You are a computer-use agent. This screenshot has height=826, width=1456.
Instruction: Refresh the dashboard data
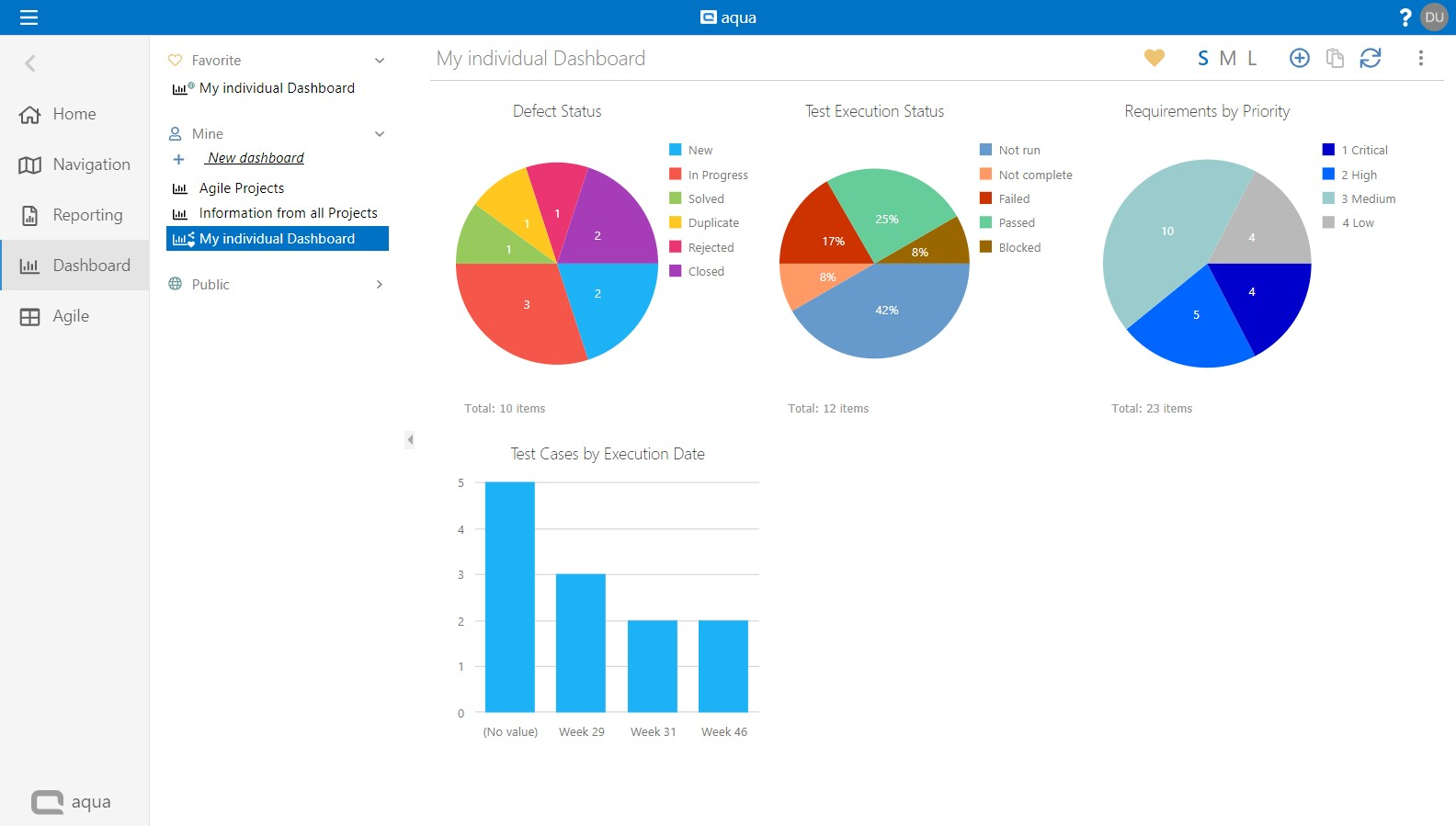point(1371,58)
